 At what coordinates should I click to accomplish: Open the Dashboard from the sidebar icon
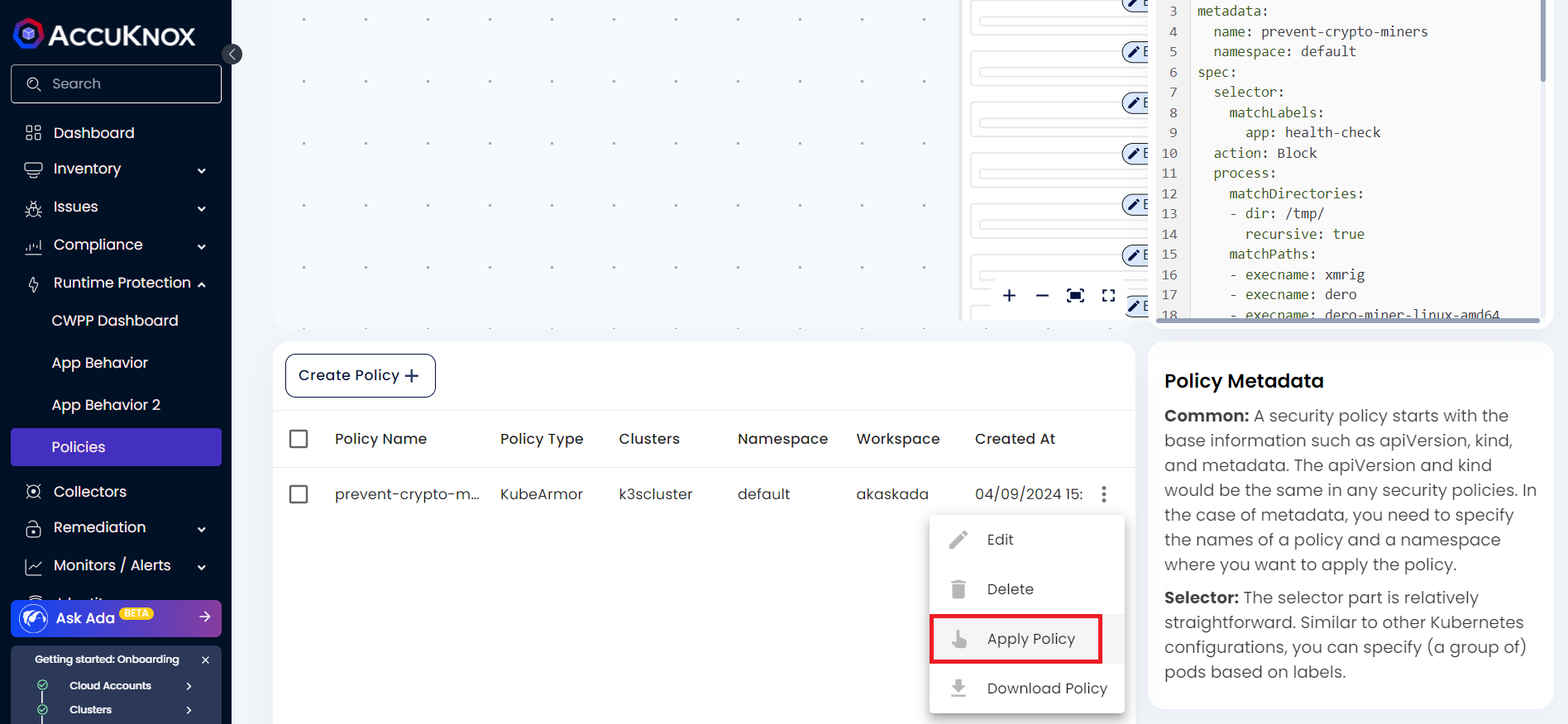point(33,133)
